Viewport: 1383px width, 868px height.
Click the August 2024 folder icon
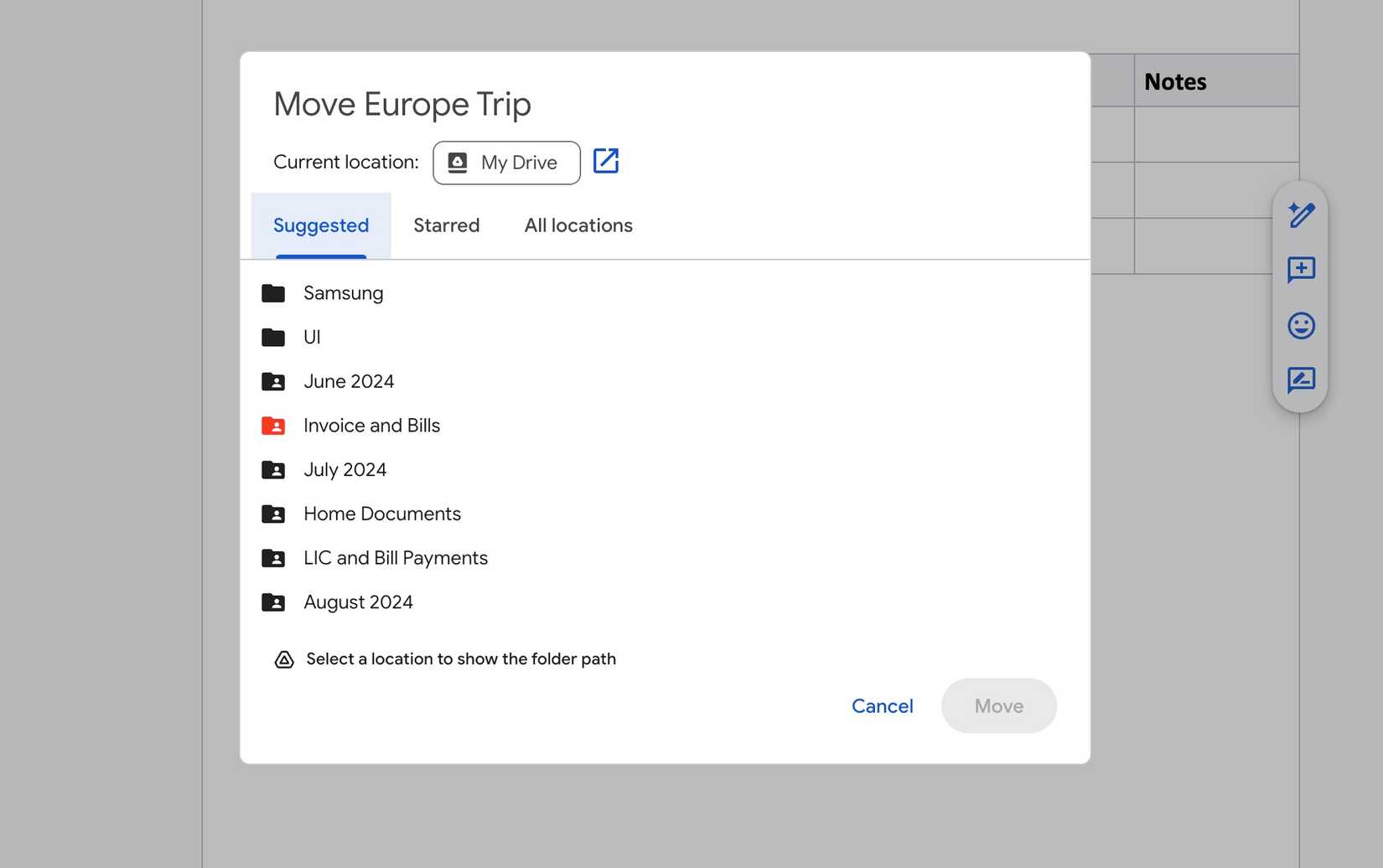[273, 602]
